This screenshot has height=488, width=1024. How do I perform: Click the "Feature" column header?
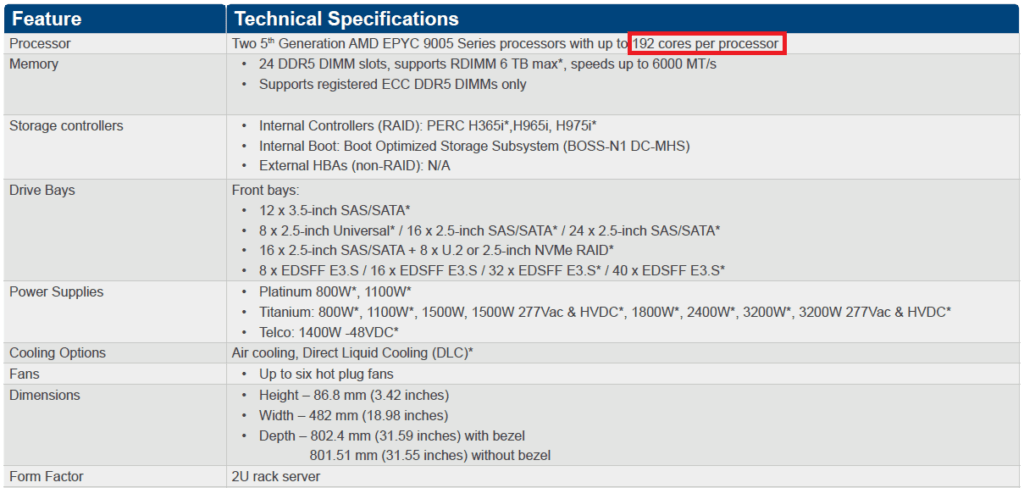coord(115,18)
